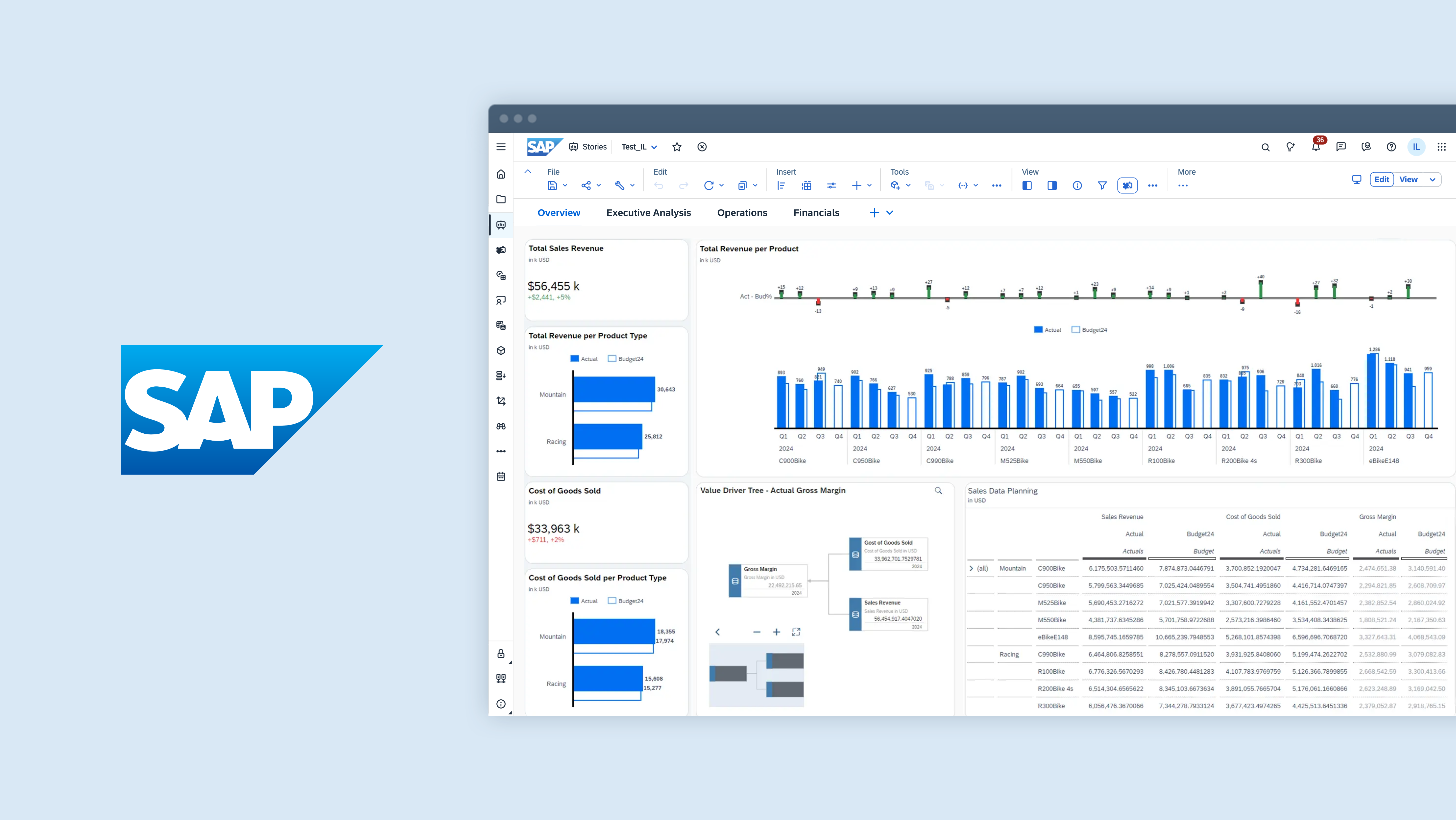Viewport: 1456px width, 820px height.
Task: Mark story as favorite with star icon
Action: pyautogui.click(x=677, y=147)
